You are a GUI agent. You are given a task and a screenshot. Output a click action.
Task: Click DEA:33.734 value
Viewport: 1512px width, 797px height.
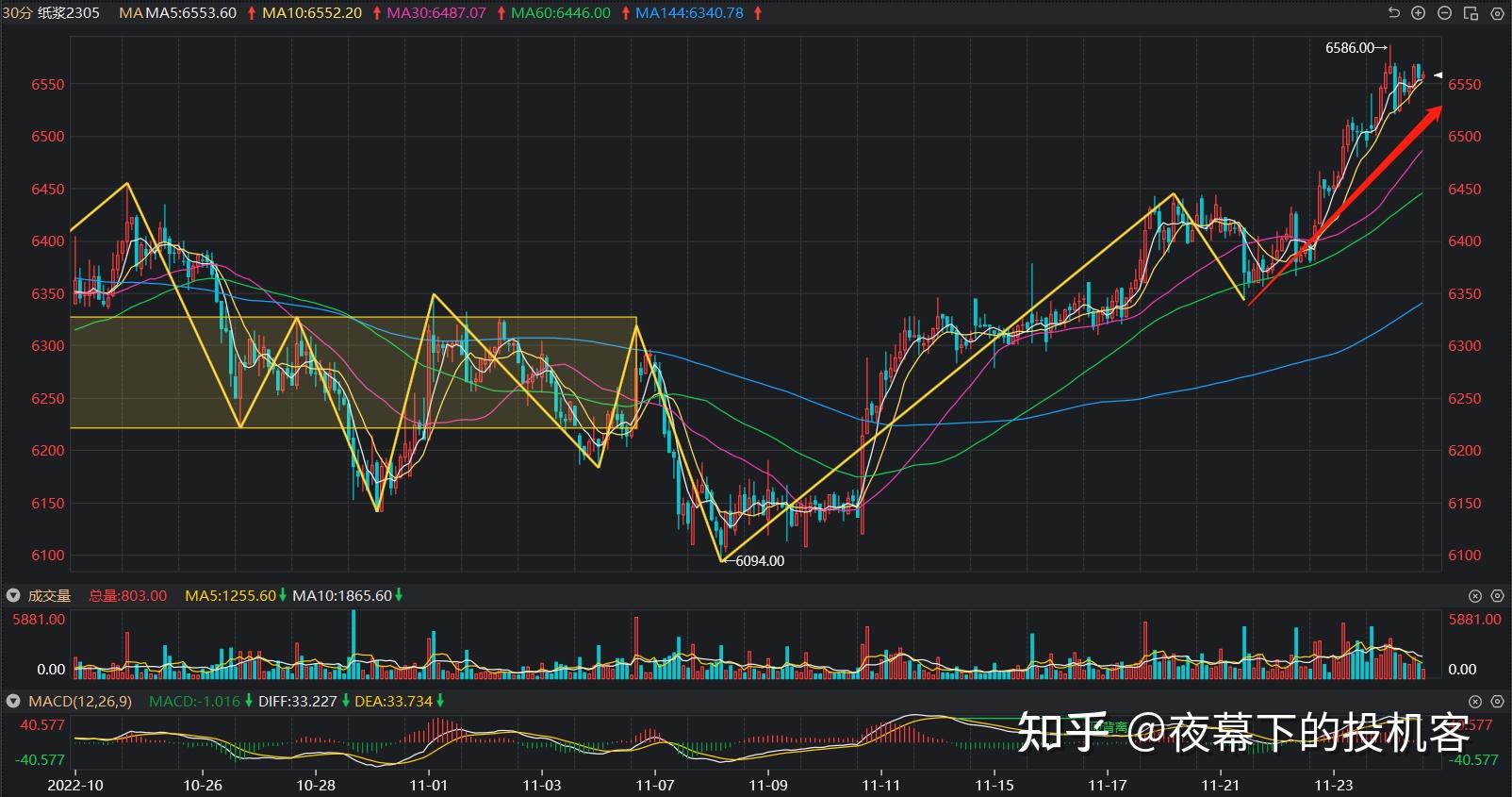click(392, 702)
